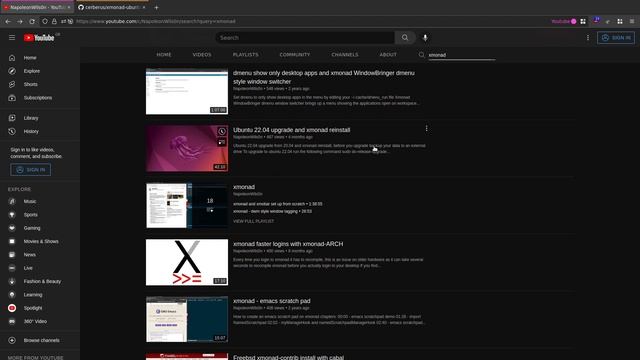Reload the page in browser
The height and width of the screenshot is (360, 640).
pos(32,21)
